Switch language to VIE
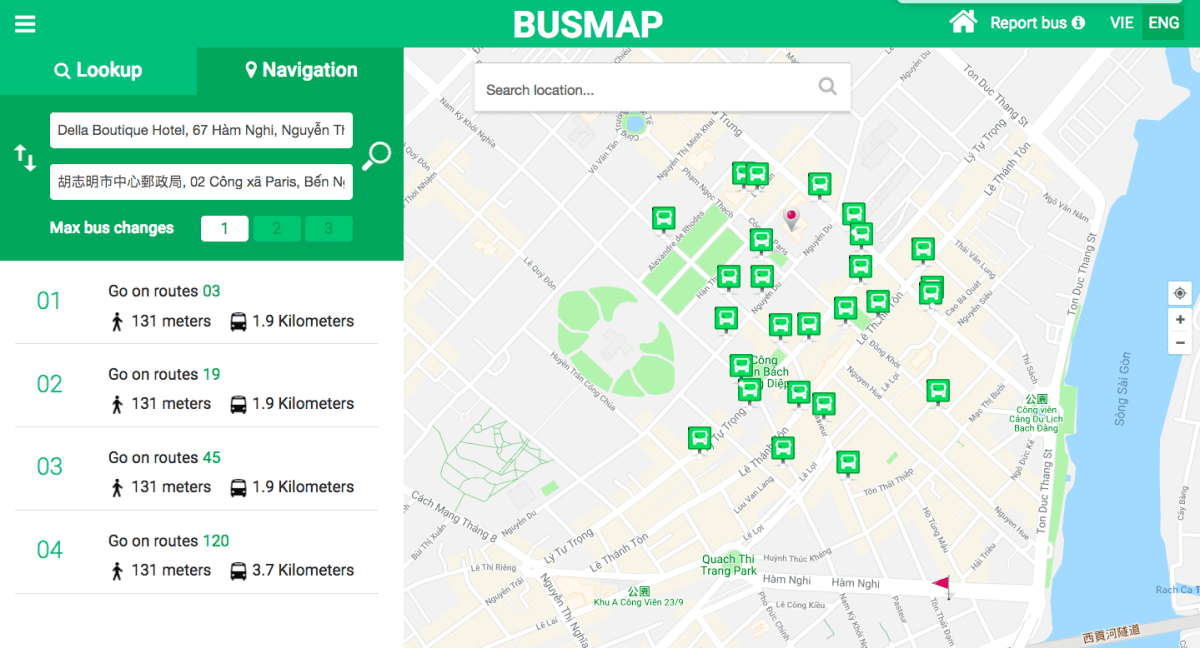The image size is (1200, 648). (x=1121, y=23)
